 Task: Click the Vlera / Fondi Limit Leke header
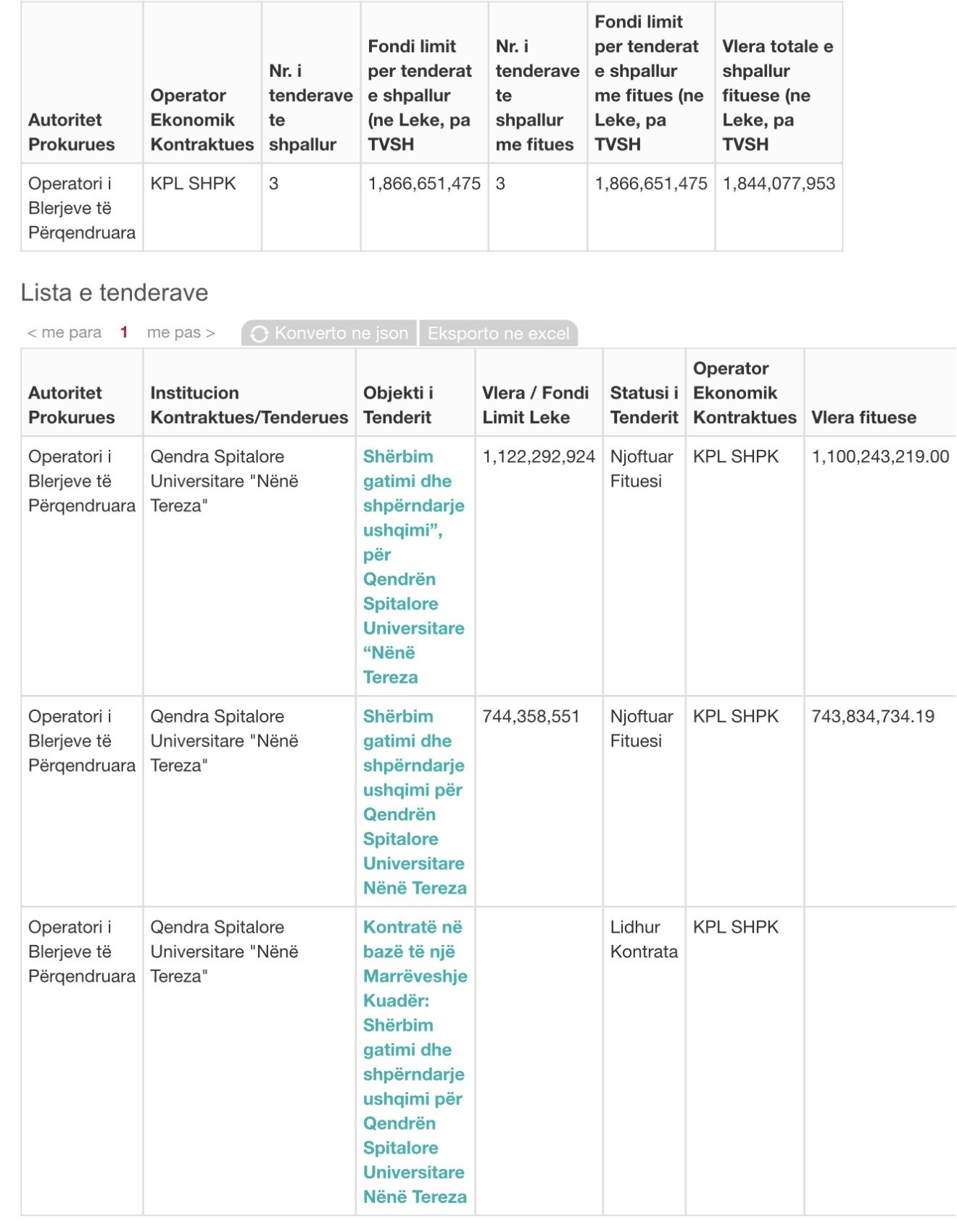[535, 405]
